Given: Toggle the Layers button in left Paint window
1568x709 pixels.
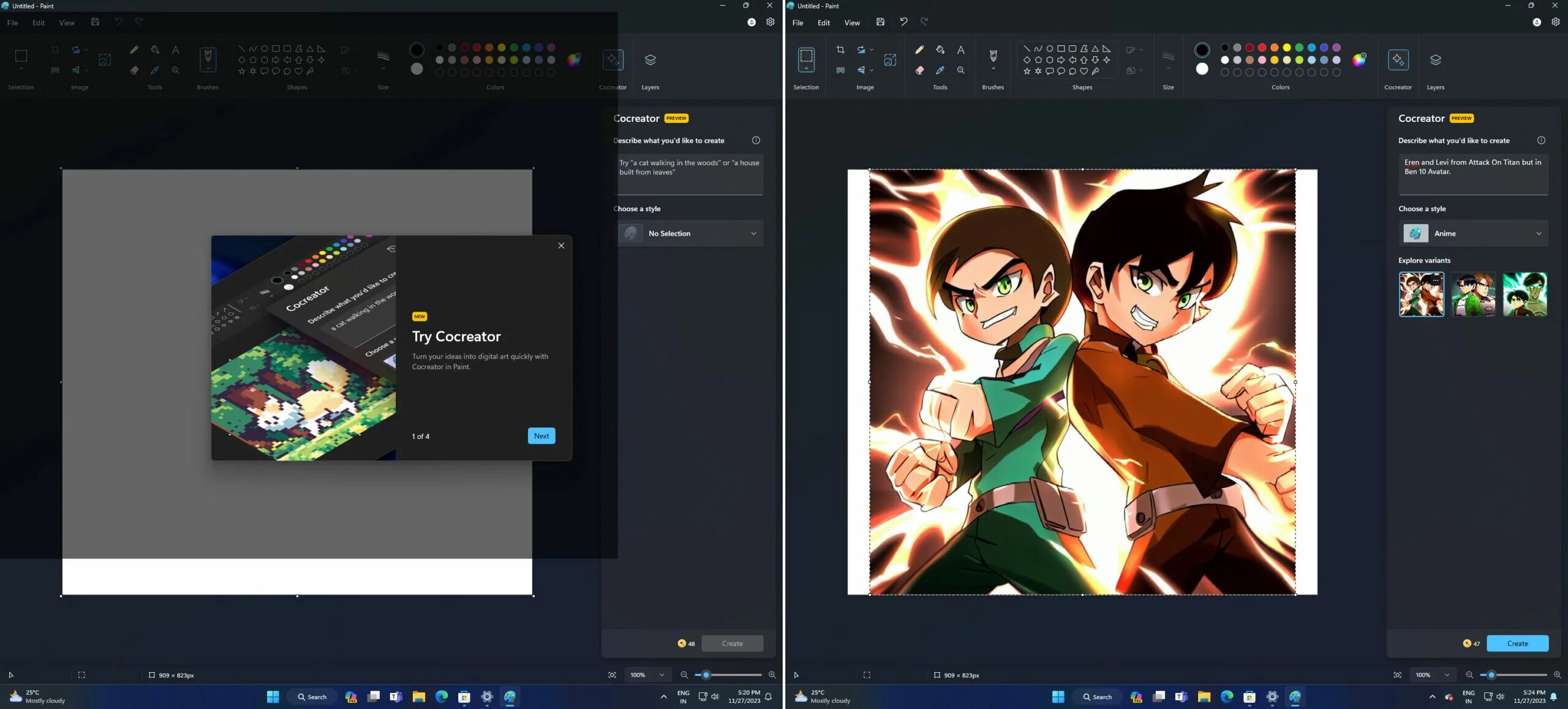Looking at the screenshot, I should click(x=650, y=60).
